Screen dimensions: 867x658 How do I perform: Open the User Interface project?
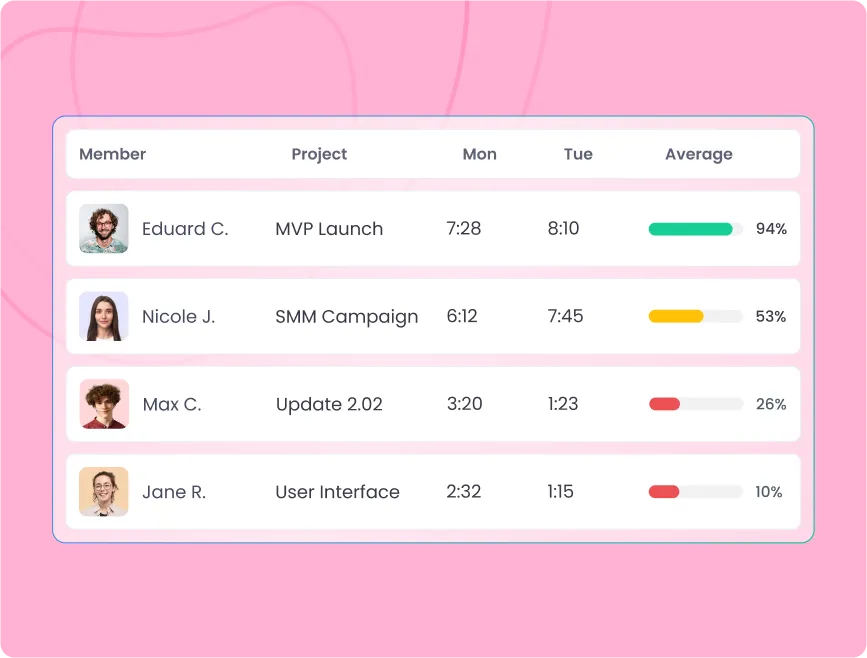(x=337, y=491)
